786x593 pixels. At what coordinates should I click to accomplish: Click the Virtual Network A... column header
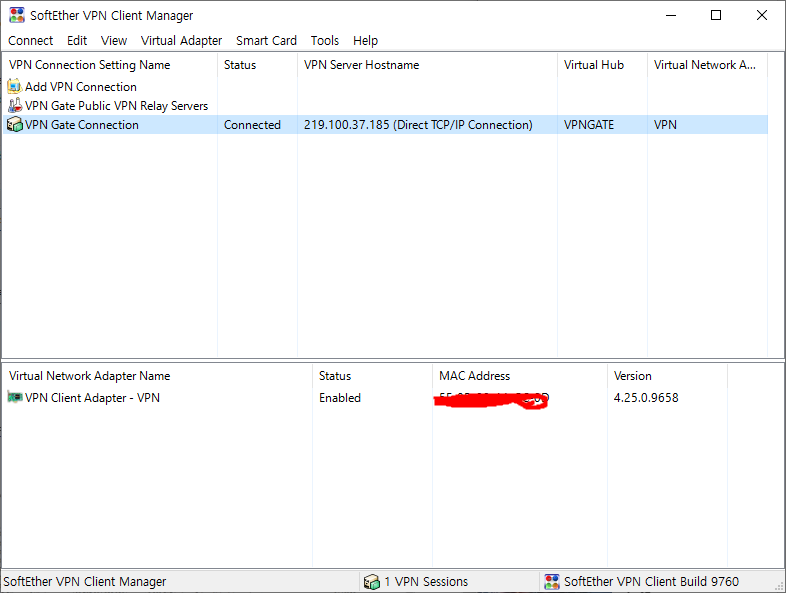(707, 65)
